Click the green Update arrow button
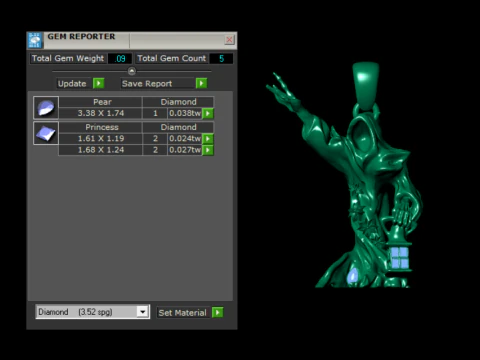The height and width of the screenshot is (360, 480). click(x=98, y=83)
